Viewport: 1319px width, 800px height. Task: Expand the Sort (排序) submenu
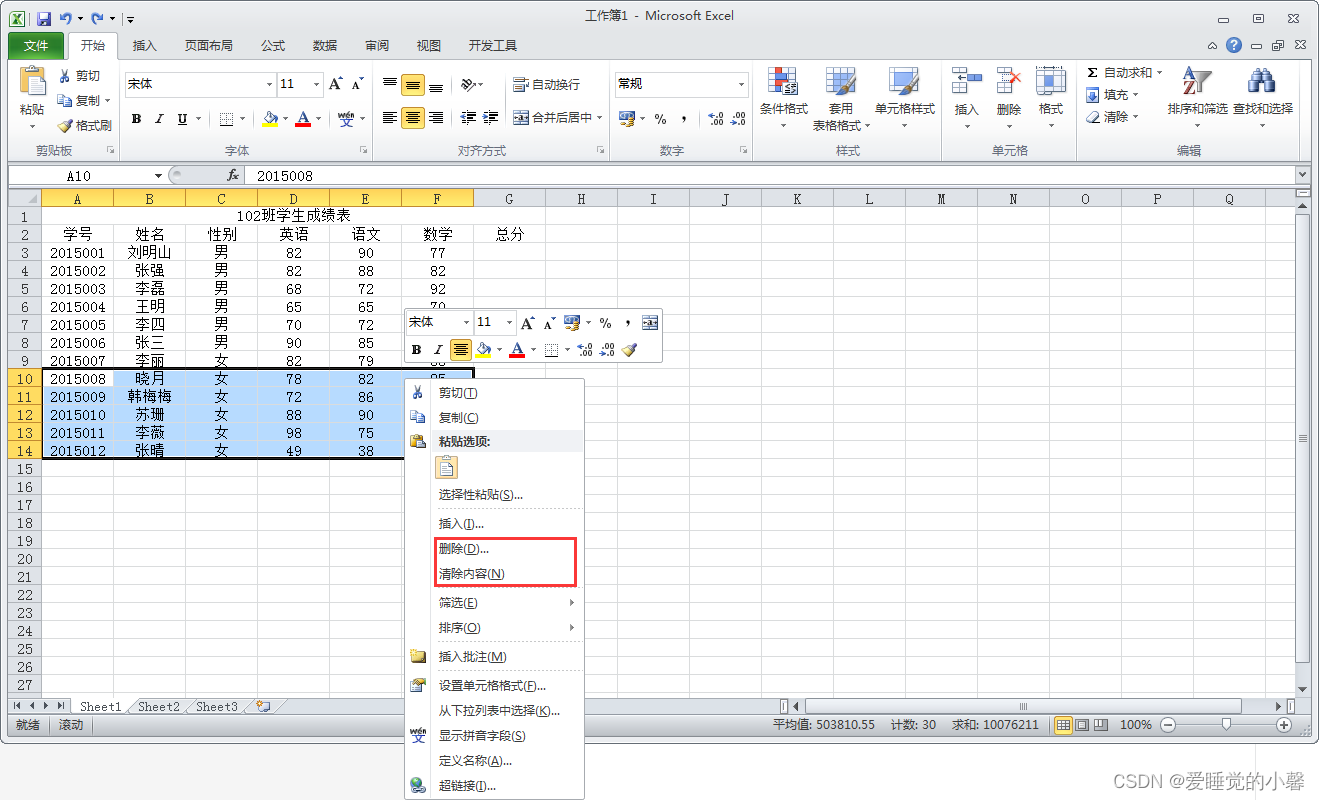click(x=494, y=628)
